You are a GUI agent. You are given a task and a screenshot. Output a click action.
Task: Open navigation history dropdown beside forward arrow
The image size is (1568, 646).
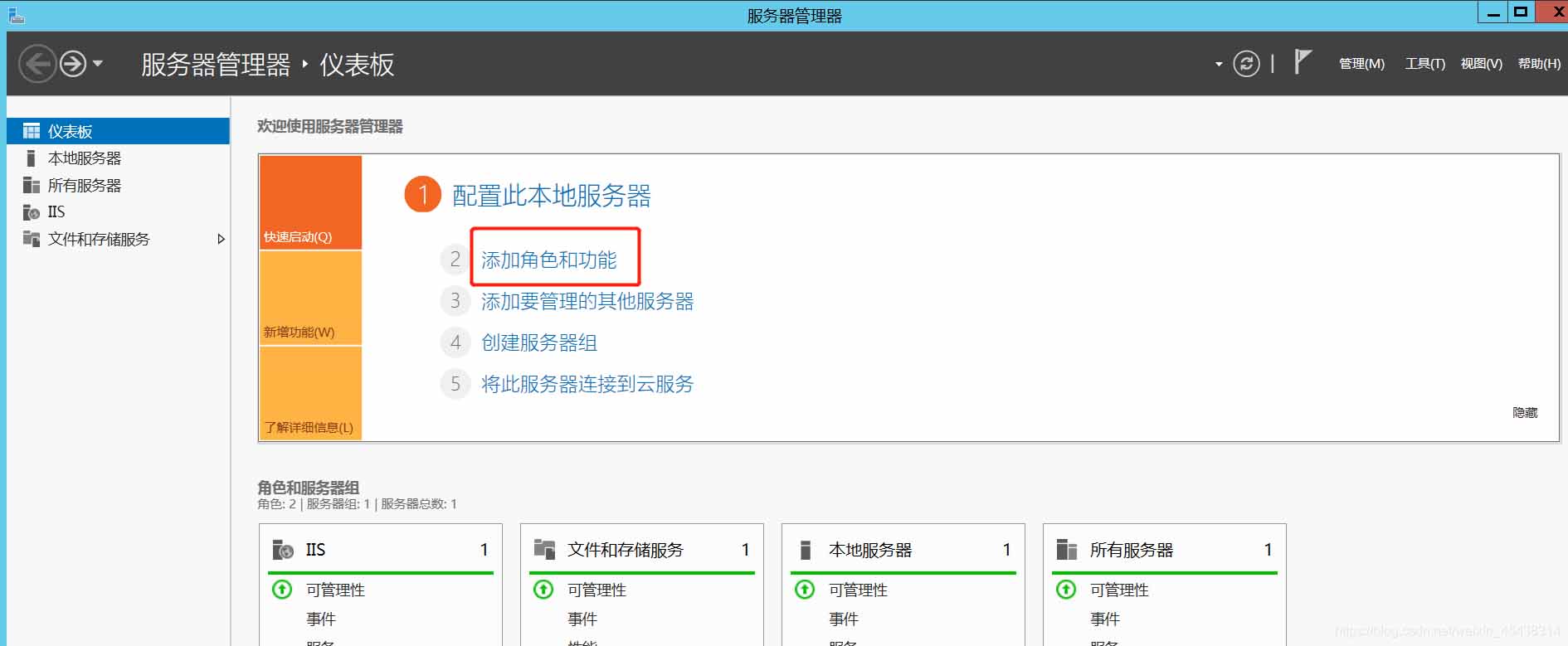[x=98, y=63]
